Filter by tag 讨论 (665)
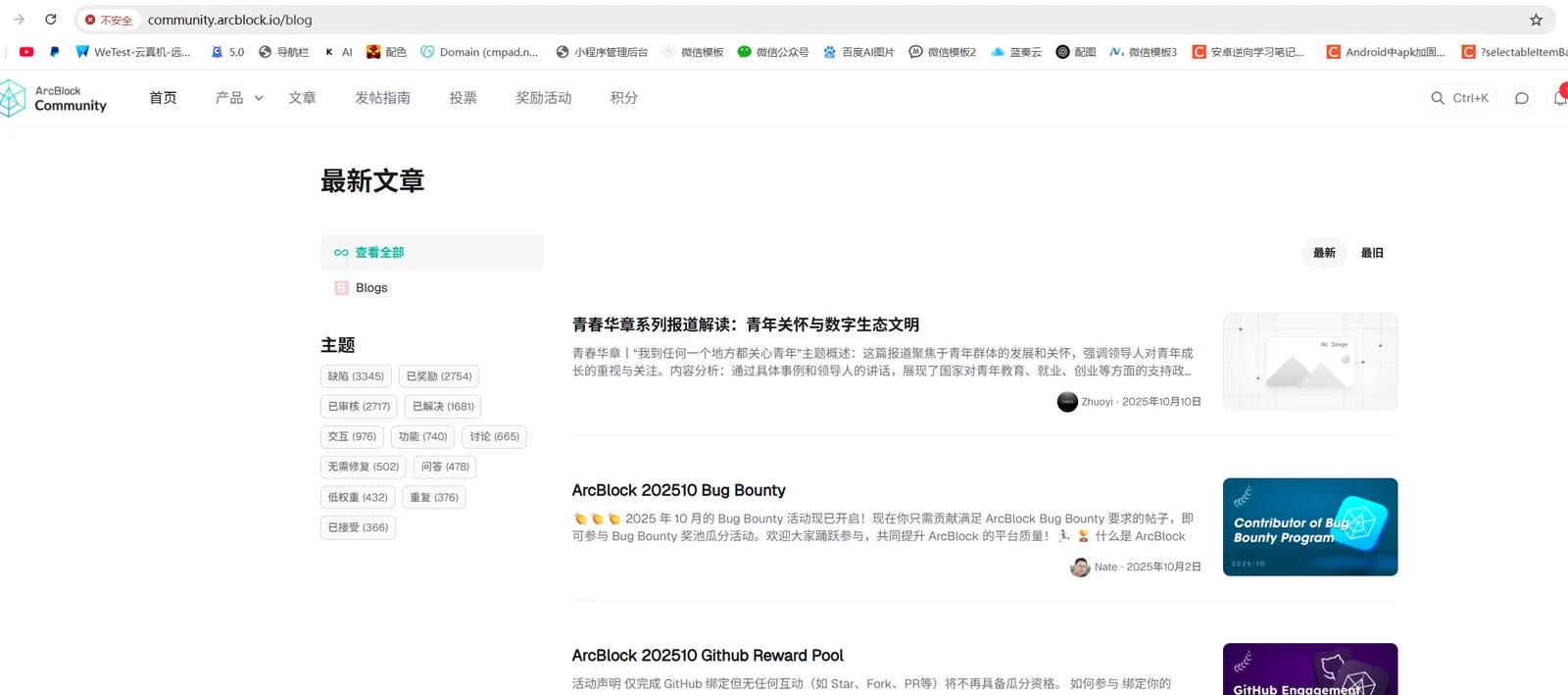1568x695 pixels. [494, 437]
